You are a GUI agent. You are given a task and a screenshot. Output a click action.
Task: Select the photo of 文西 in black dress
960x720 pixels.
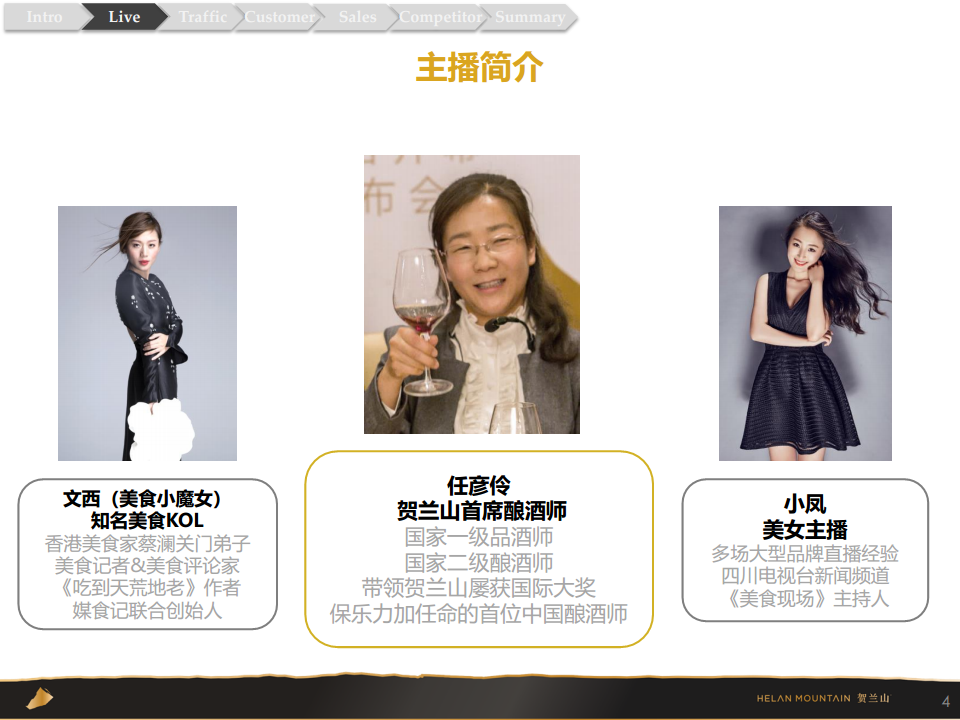tap(148, 333)
